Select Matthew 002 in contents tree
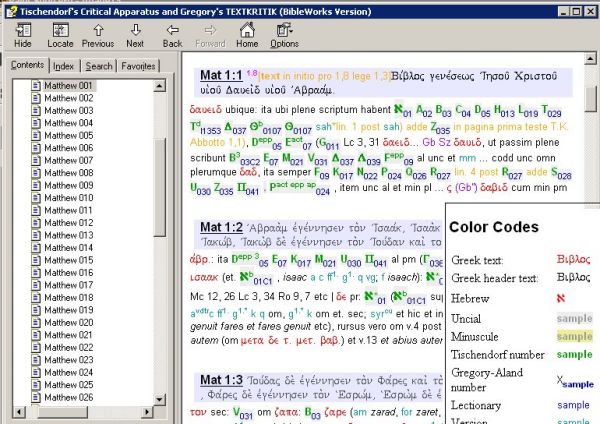Image resolution: width=600 pixels, height=424 pixels. pos(68,98)
